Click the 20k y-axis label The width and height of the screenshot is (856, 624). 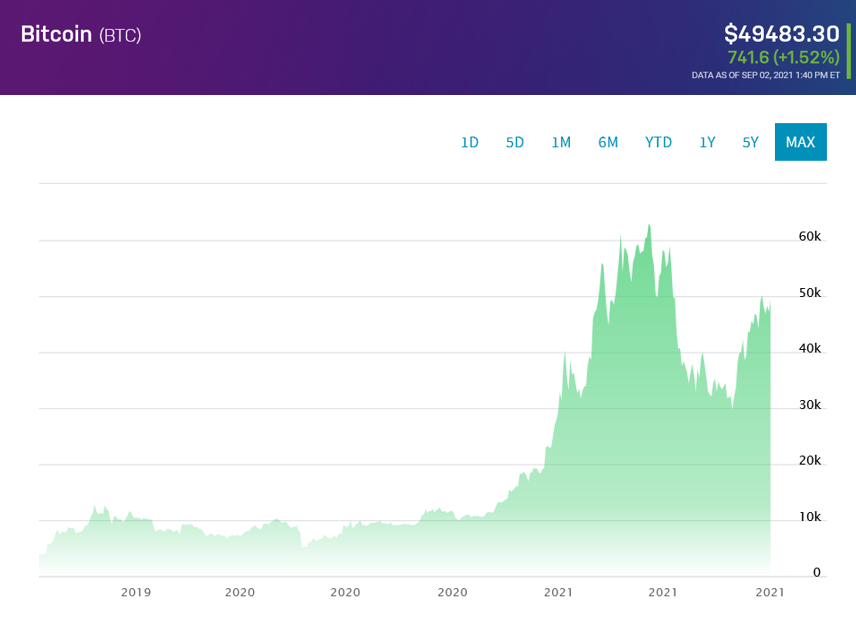tap(809, 461)
